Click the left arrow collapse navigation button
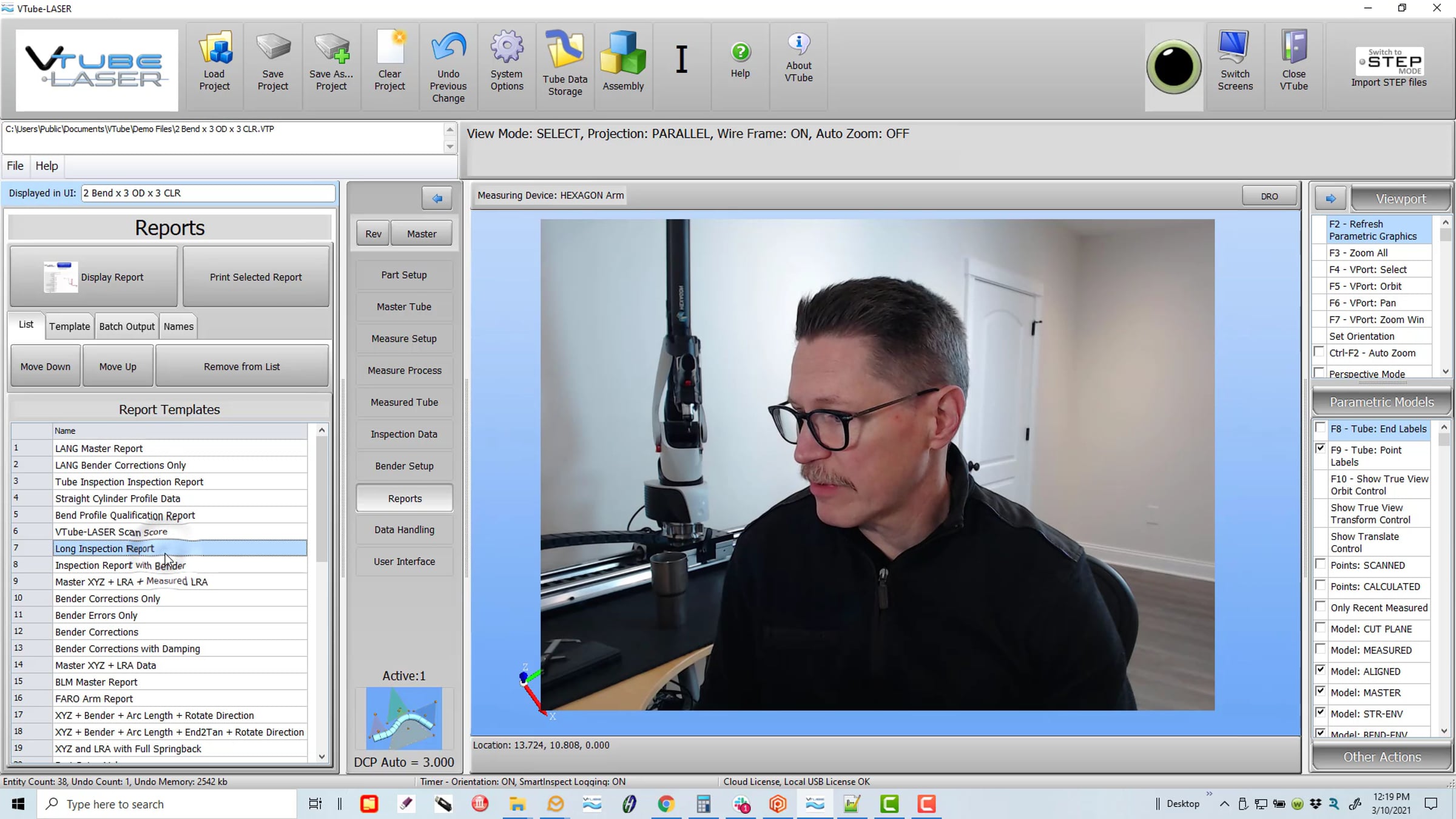Viewport: 1456px width, 819px height. [x=437, y=198]
